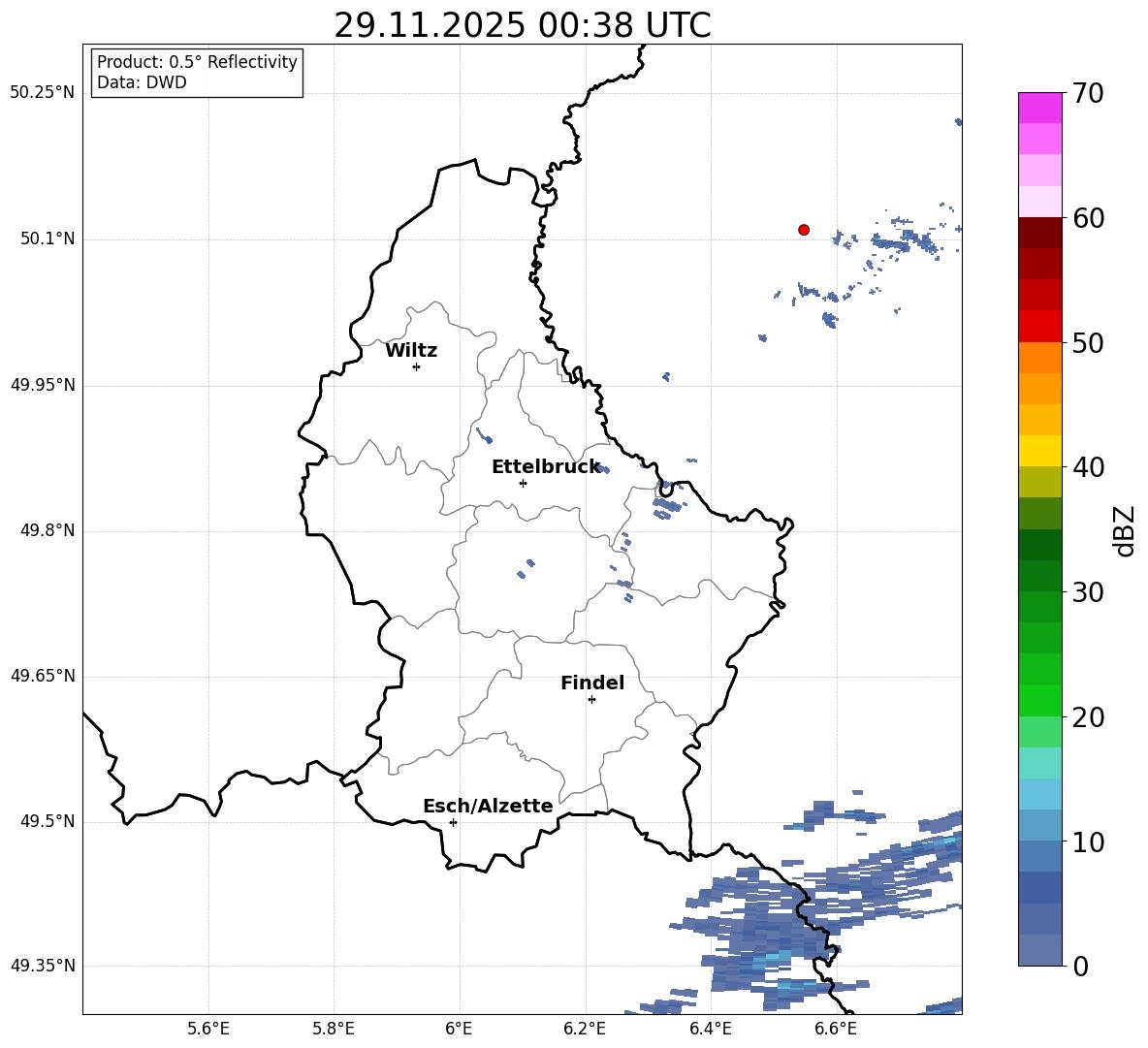Click the 50.1°N latitude label
This screenshot has width=1148, height=1048.
pos(48,239)
